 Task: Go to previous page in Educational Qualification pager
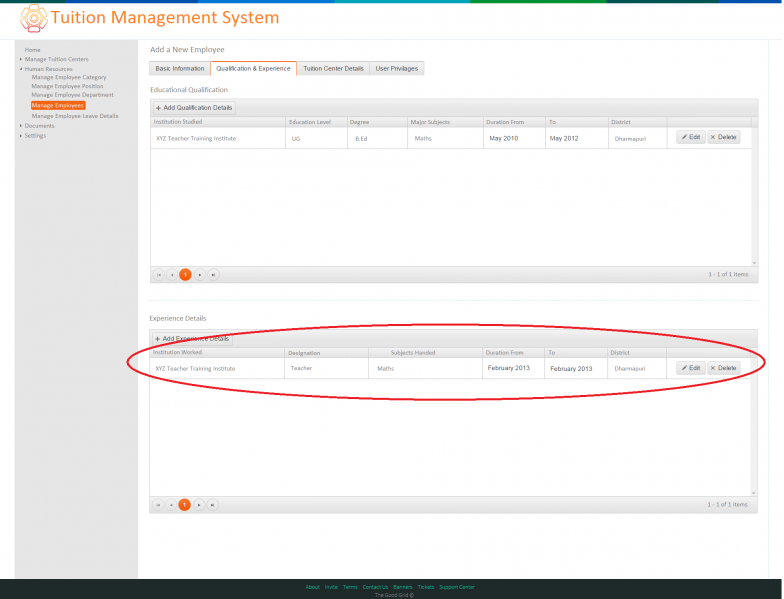coord(172,274)
